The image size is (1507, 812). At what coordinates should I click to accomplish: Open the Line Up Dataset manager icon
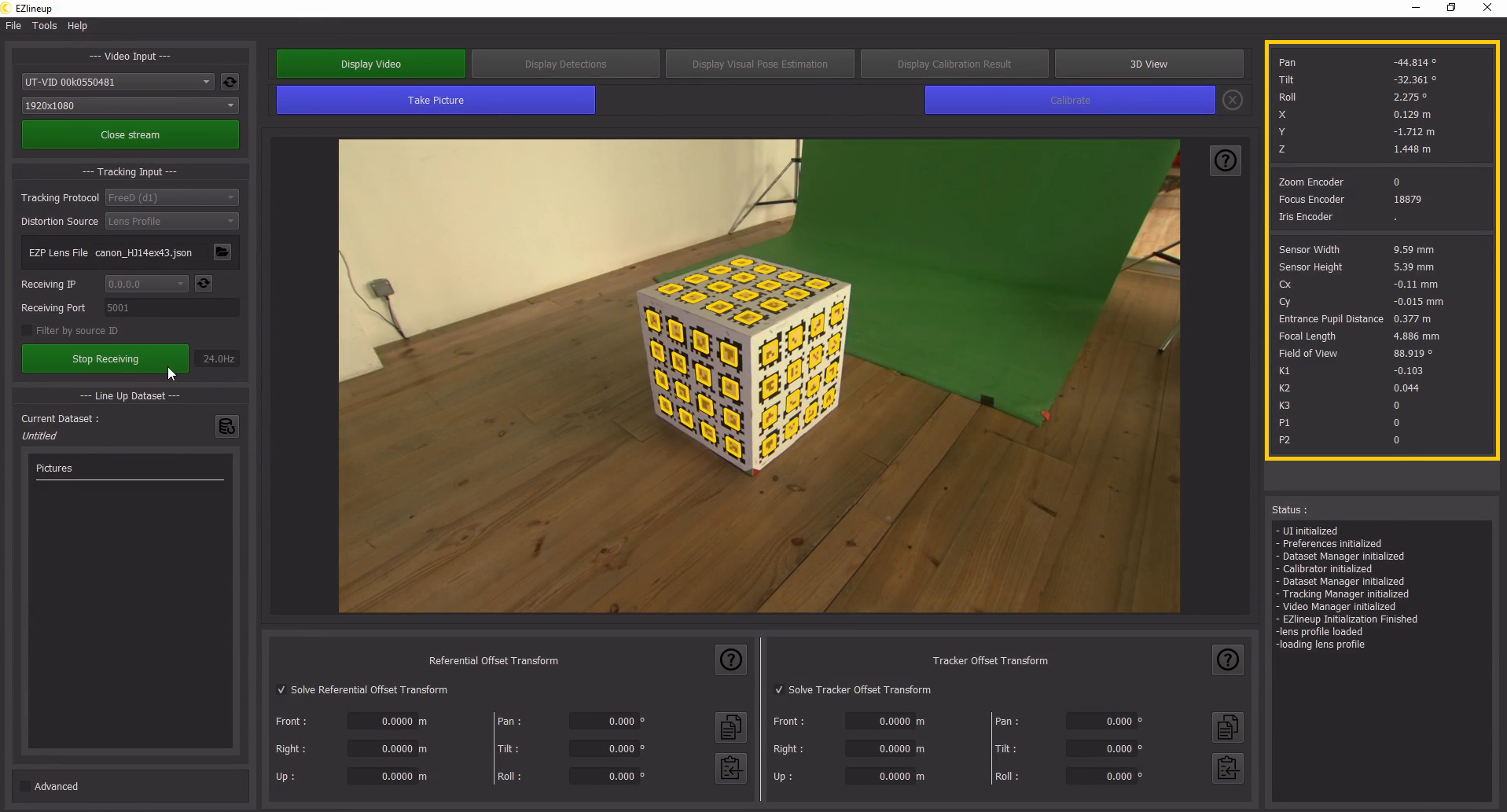226,426
